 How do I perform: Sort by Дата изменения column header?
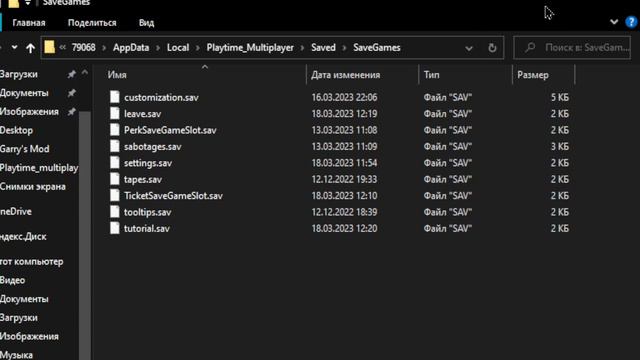346,75
